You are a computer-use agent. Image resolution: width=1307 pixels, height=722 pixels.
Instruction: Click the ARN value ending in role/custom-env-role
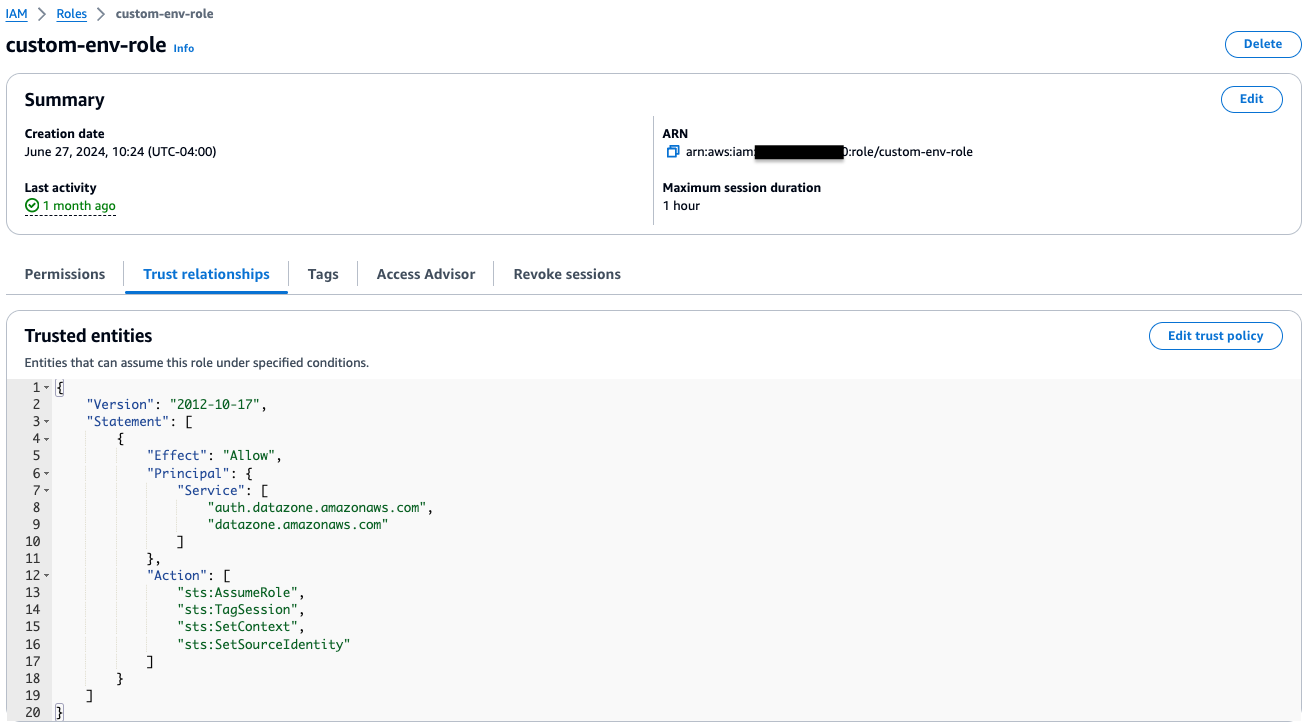pos(829,152)
